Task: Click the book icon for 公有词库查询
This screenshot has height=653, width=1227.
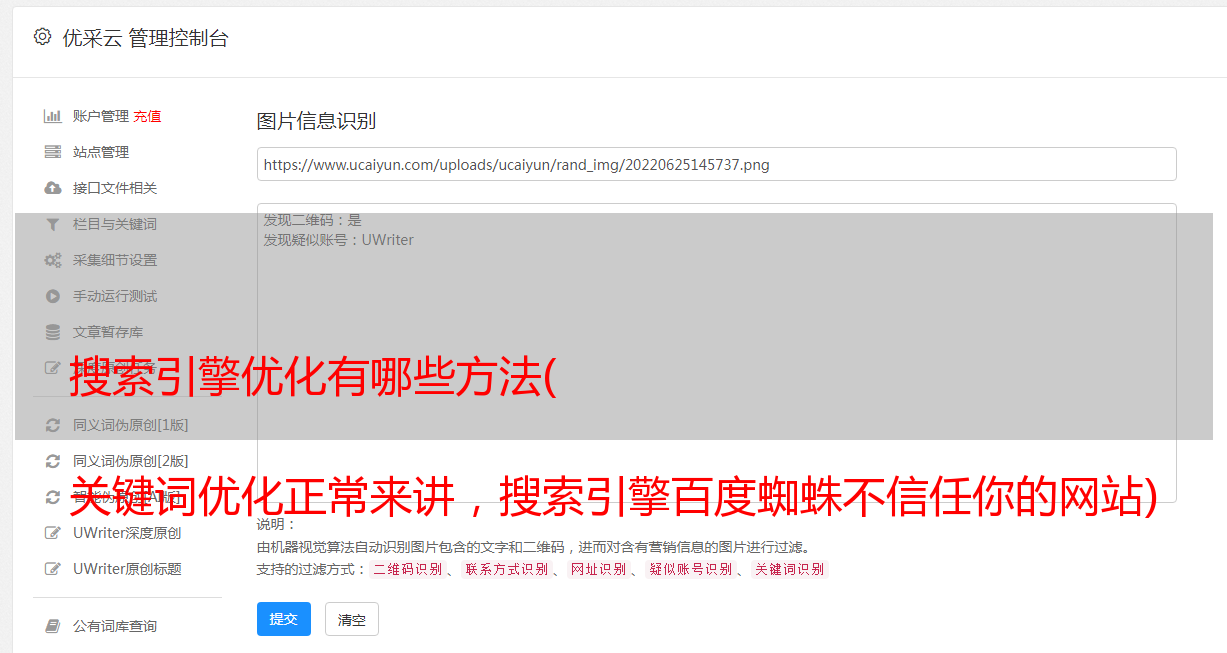Action: click(x=53, y=626)
